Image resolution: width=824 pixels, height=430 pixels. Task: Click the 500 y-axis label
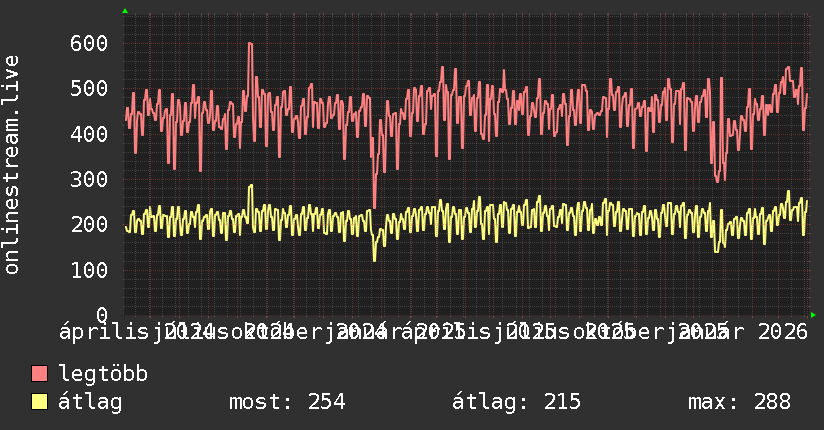point(89,88)
